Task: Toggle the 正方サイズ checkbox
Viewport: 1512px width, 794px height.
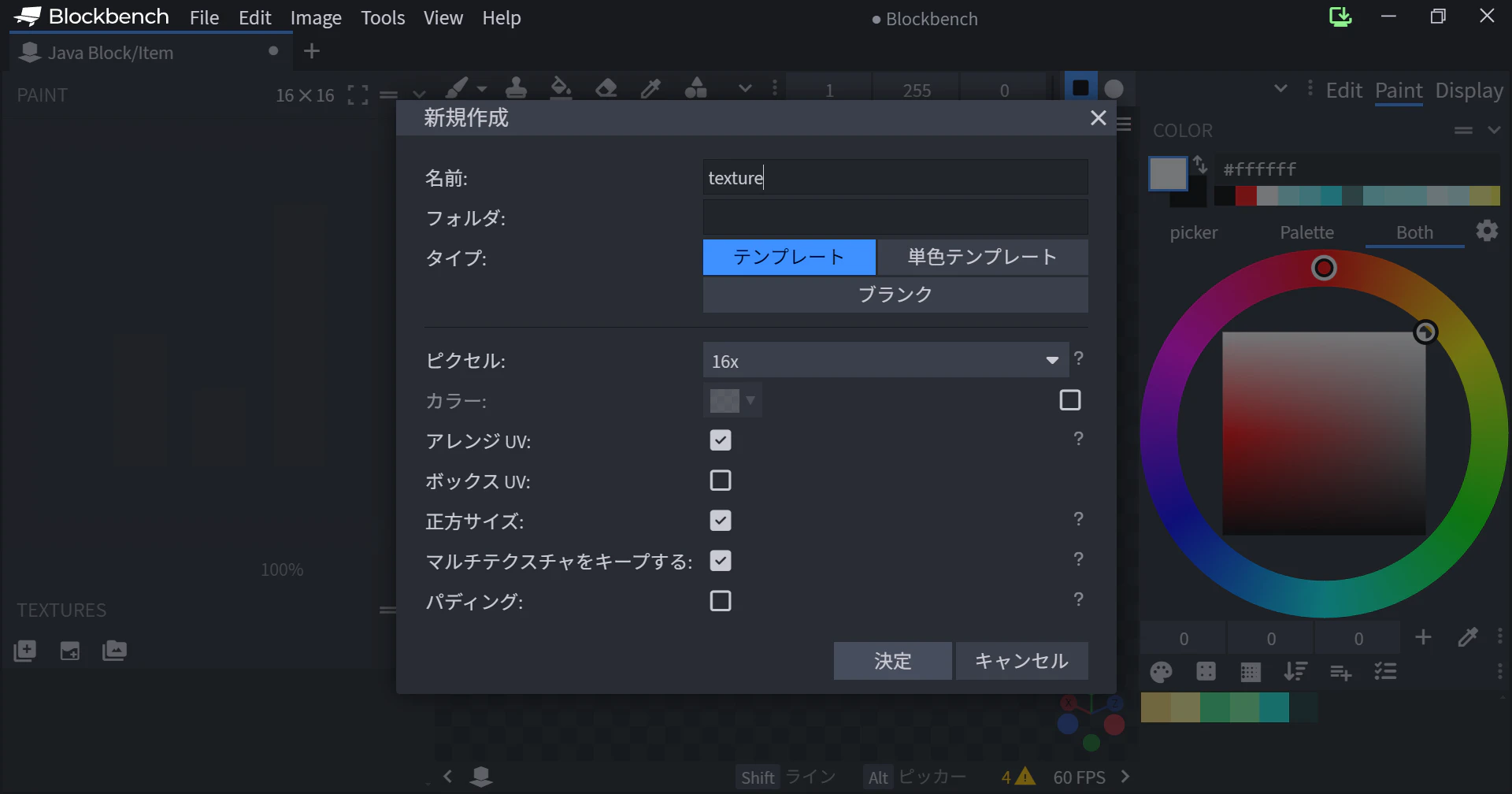Action: coord(721,521)
